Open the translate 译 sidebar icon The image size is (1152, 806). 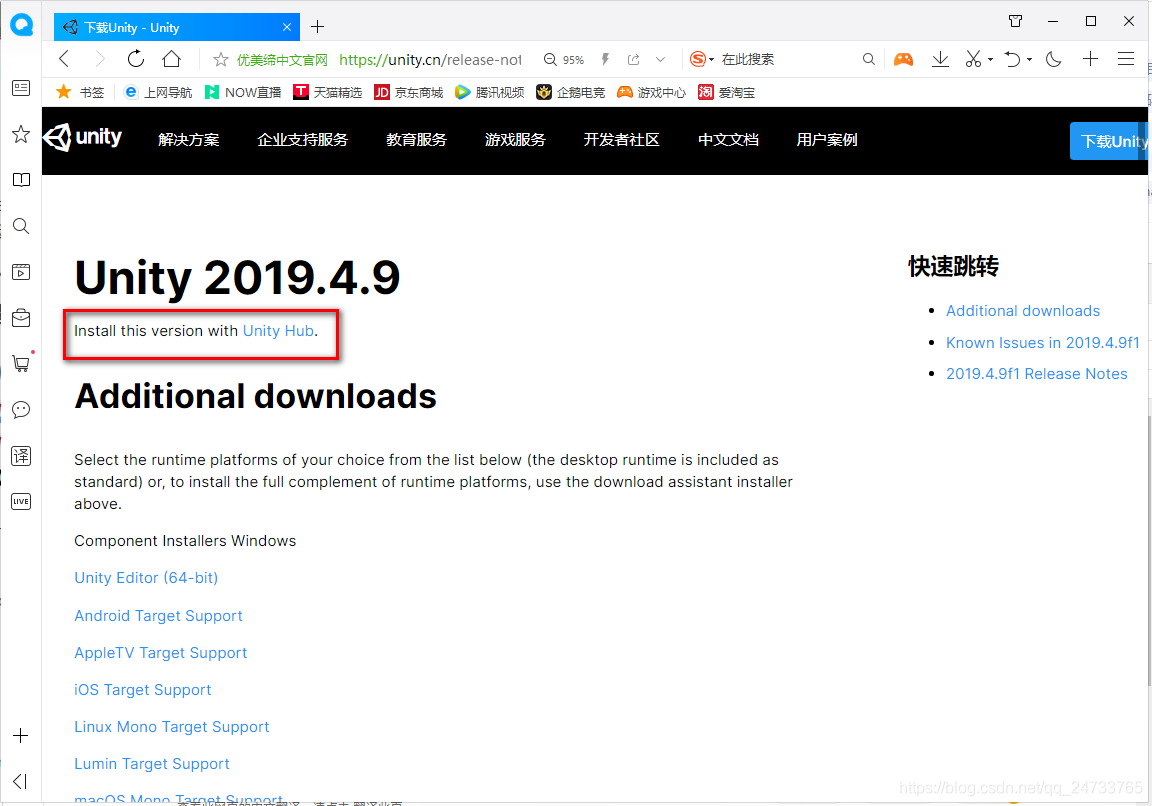coord(21,456)
